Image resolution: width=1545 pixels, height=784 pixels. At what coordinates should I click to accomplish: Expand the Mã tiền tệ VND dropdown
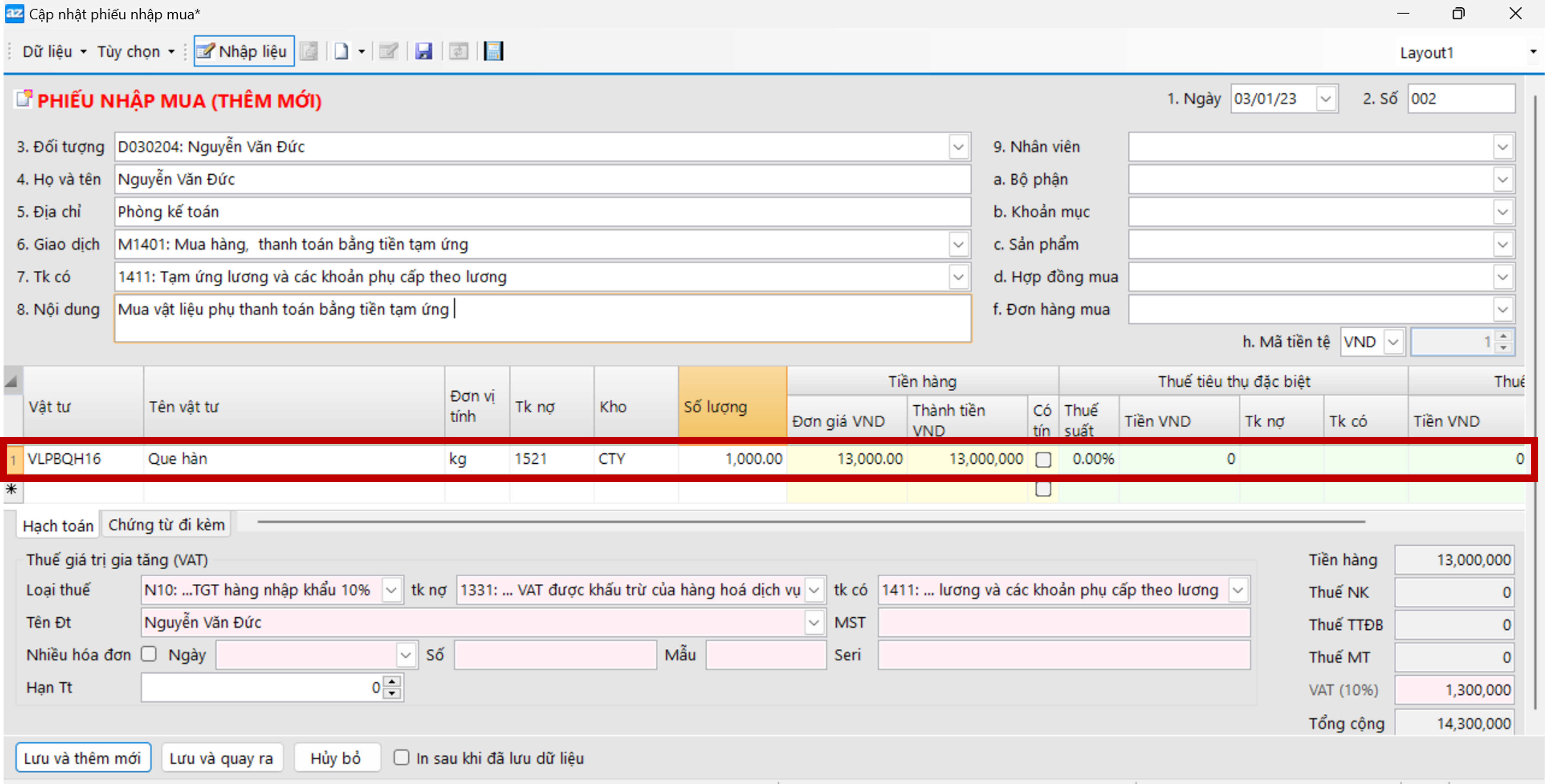click(1393, 342)
